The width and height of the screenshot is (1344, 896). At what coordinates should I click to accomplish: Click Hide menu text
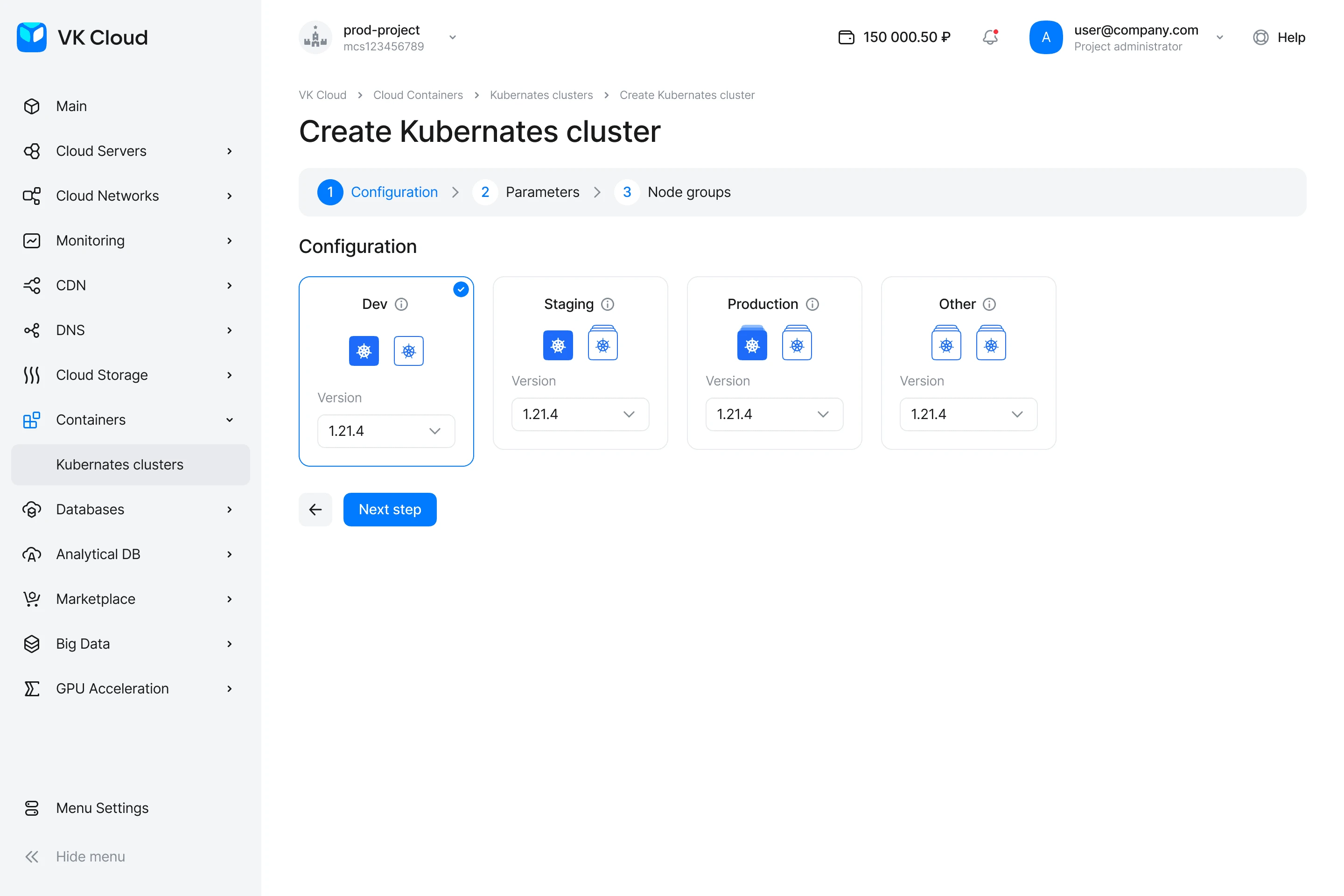click(90, 857)
